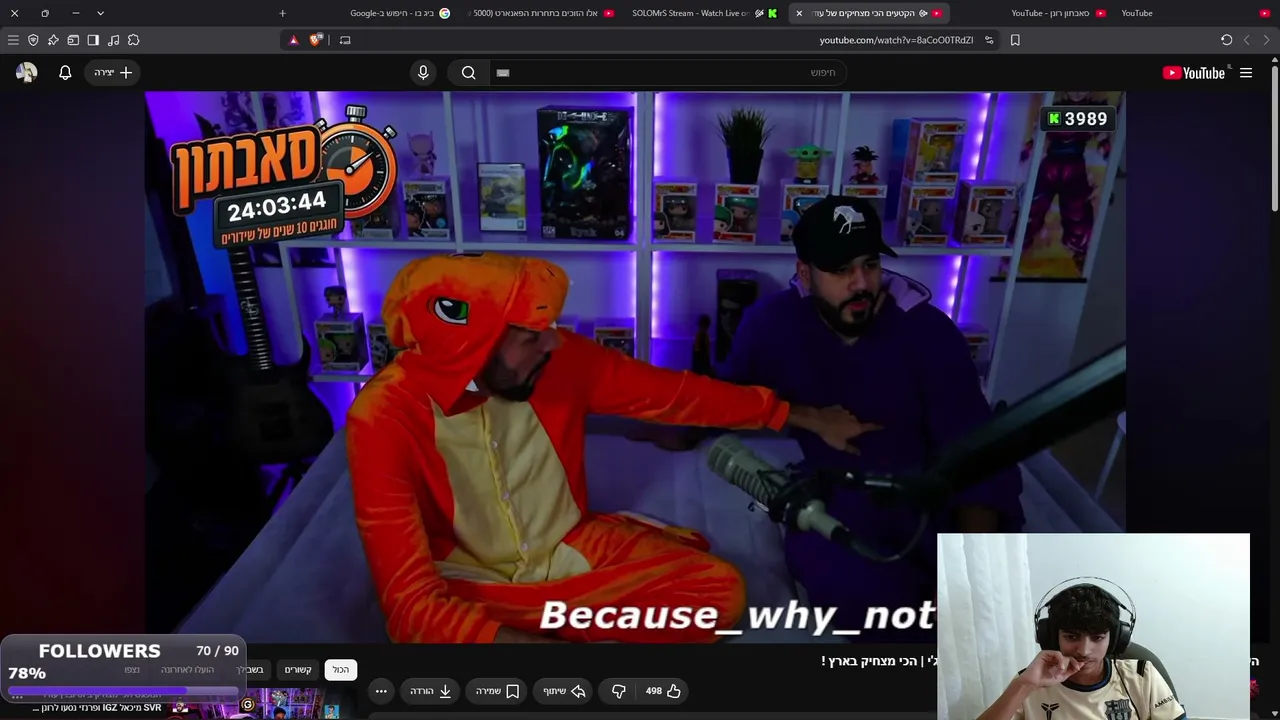
Task: Open more actions three-dot menu
Action: click(380, 691)
